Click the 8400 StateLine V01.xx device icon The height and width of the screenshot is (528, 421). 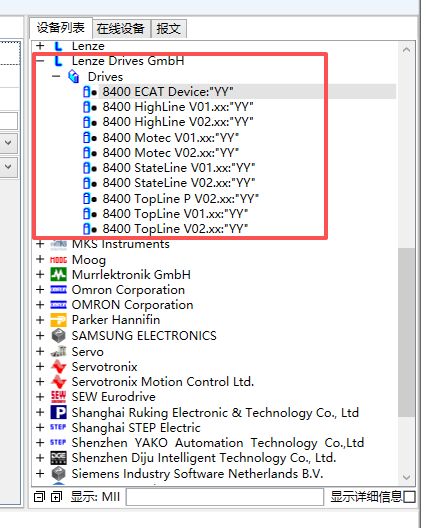(x=90, y=168)
